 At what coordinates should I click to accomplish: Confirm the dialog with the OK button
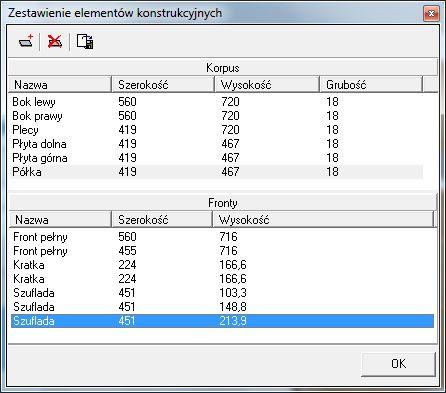tap(398, 364)
